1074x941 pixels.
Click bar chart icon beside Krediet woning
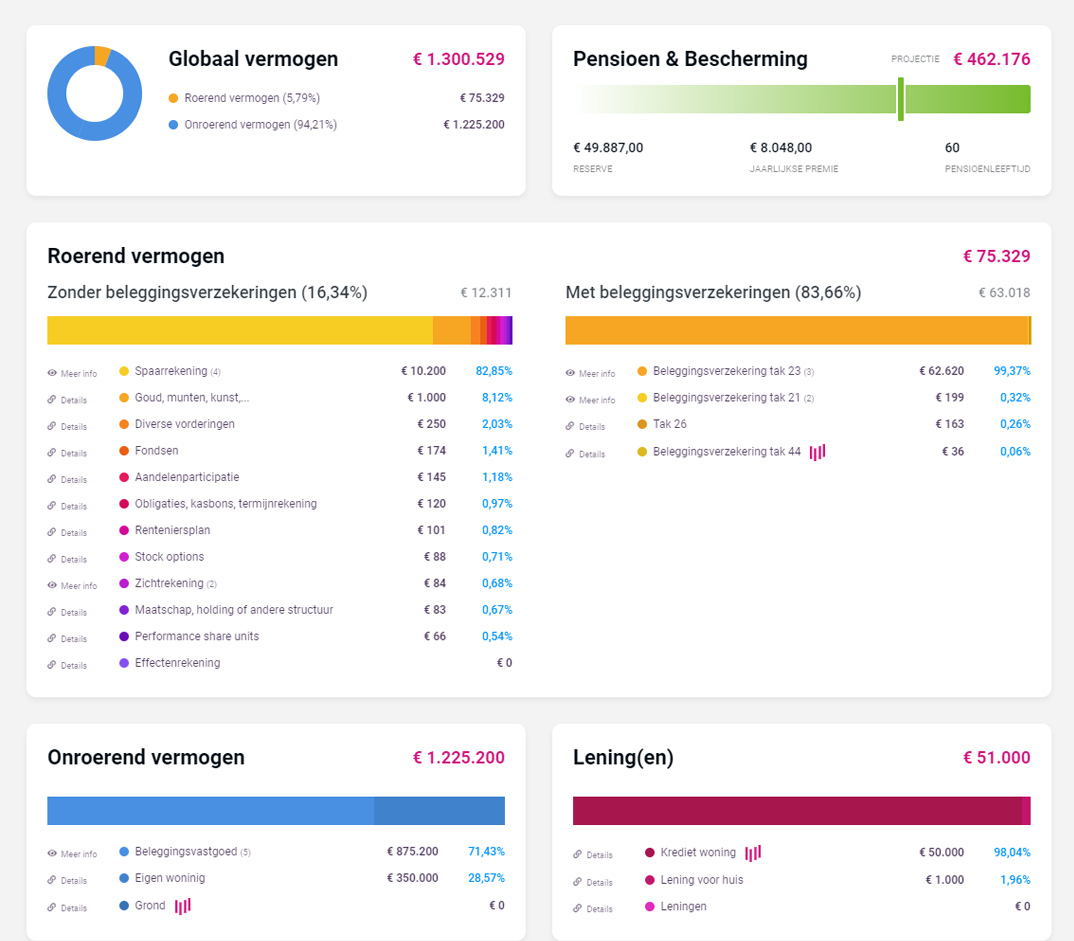pyautogui.click(x=752, y=853)
